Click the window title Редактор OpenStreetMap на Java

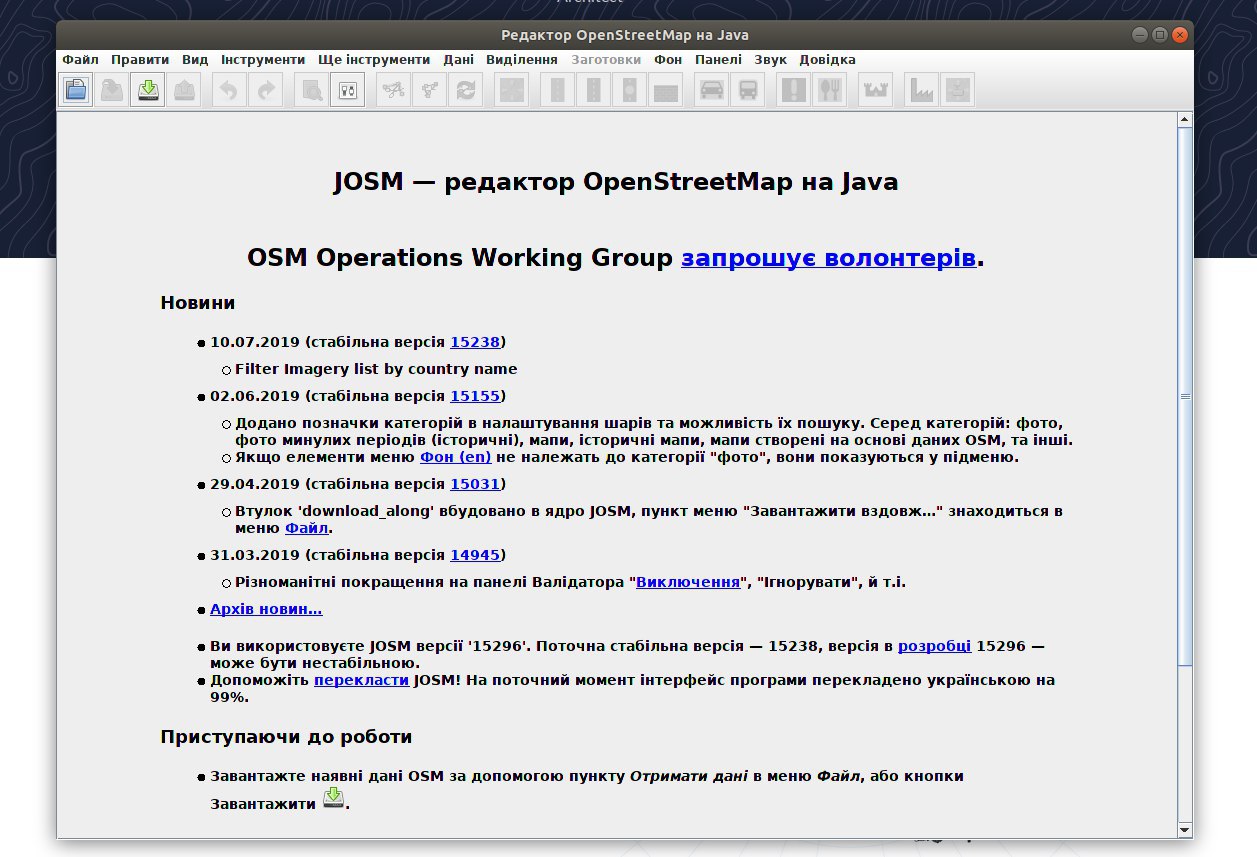625,35
